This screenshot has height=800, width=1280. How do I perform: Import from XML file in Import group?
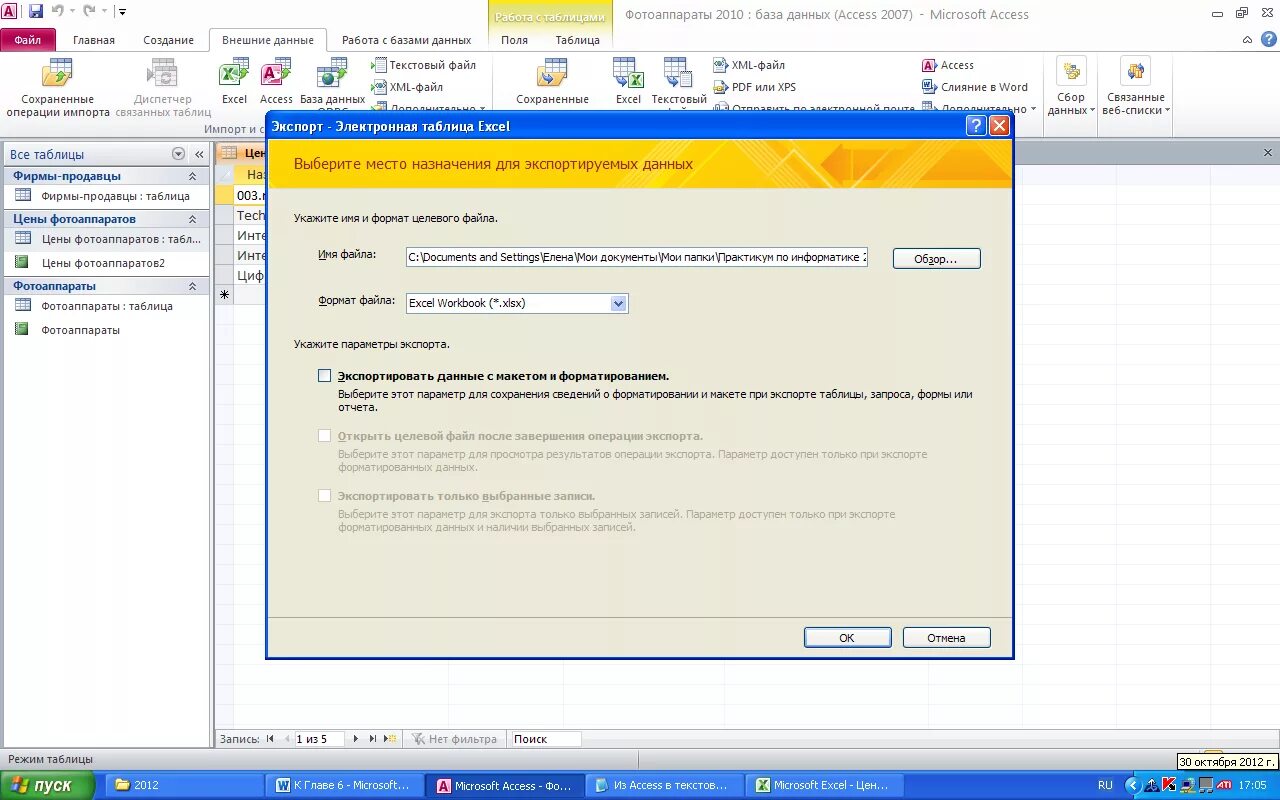407,87
